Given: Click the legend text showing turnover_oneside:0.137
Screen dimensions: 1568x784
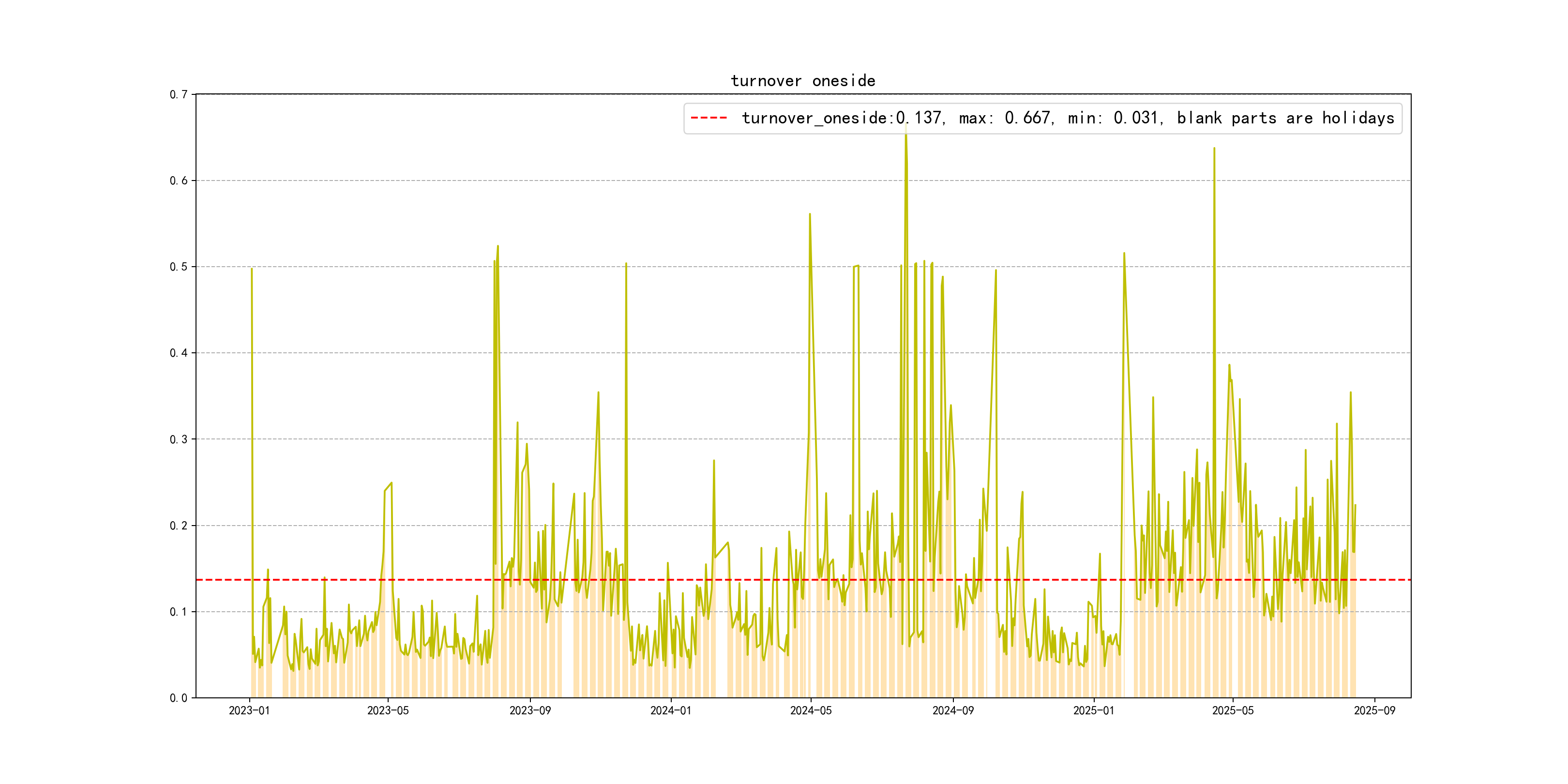Looking at the screenshot, I should click(x=1068, y=118).
